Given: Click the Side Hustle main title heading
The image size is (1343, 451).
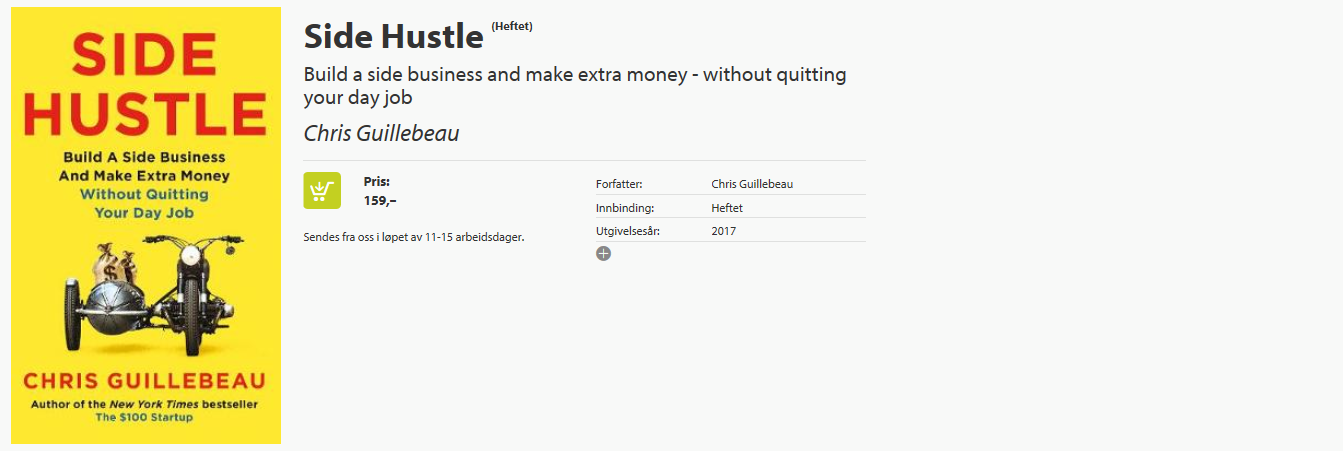Looking at the screenshot, I should [393, 36].
